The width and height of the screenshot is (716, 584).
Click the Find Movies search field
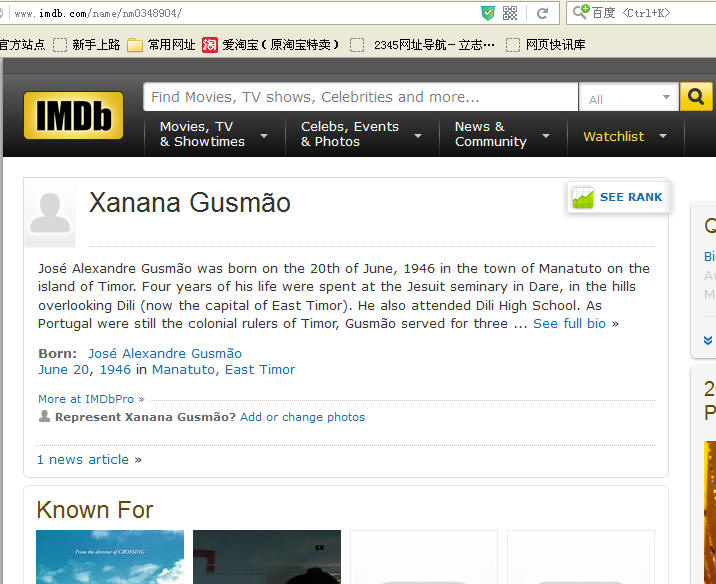pyautogui.click(x=361, y=97)
